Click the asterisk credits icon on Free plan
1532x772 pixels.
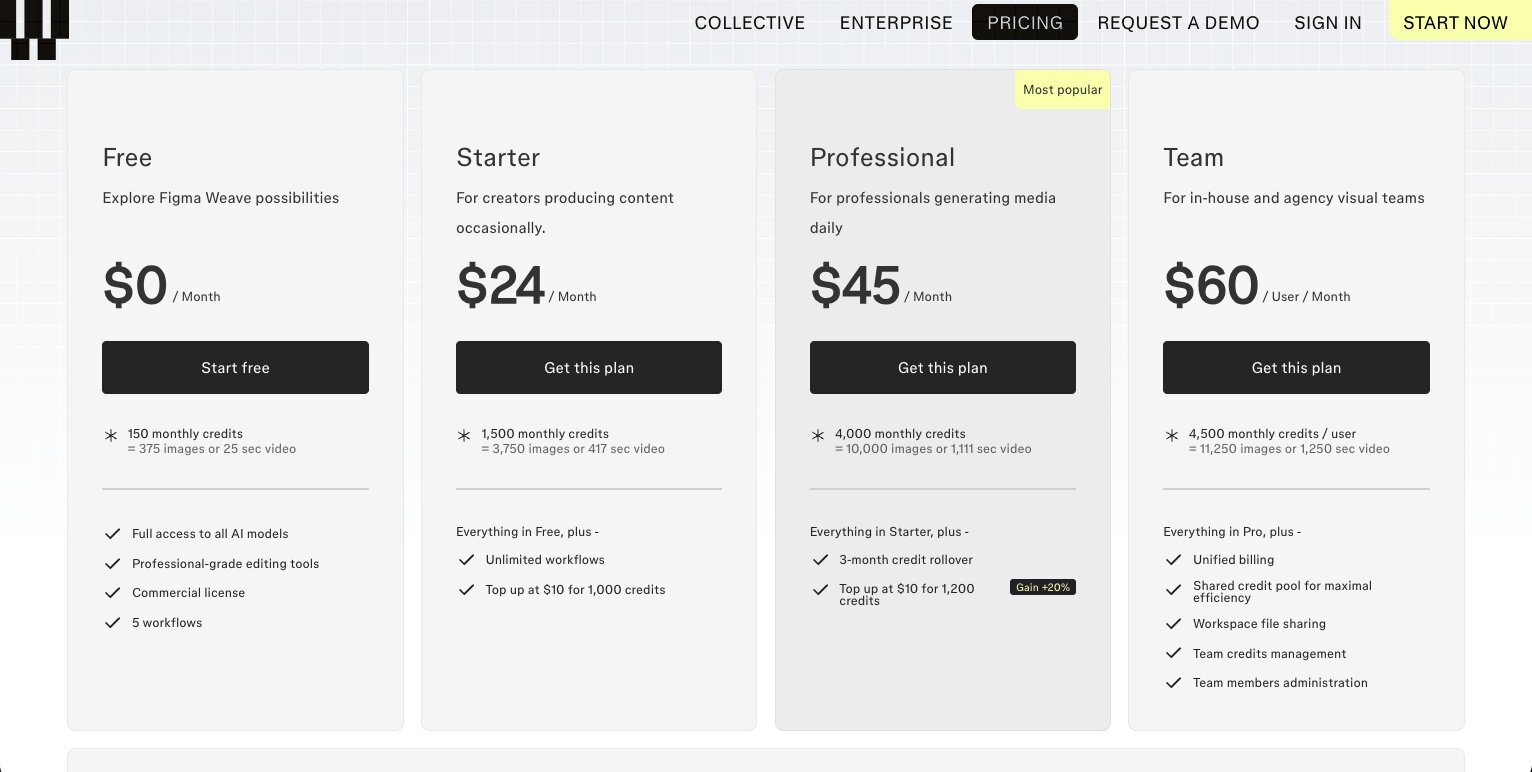110,436
